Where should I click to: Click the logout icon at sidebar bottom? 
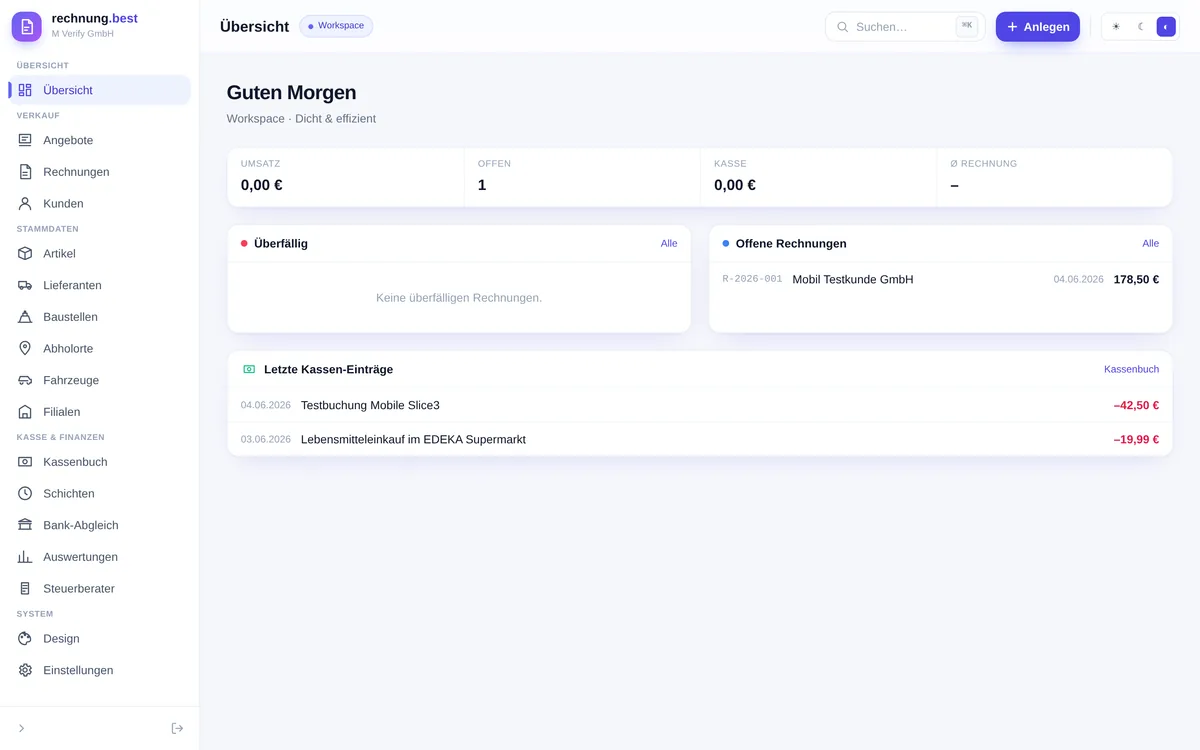coord(177,728)
